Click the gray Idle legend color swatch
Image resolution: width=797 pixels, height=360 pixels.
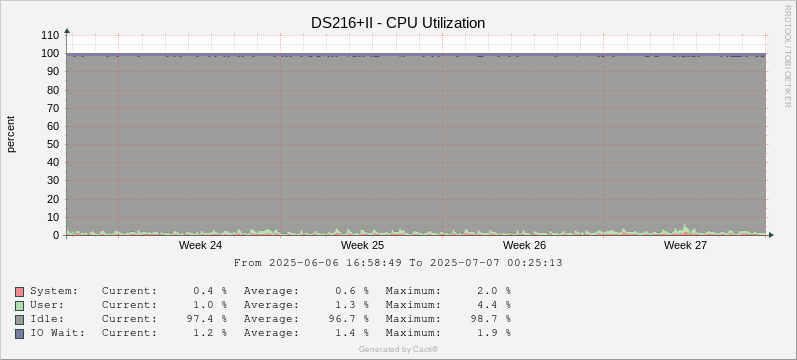(x=19, y=320)
